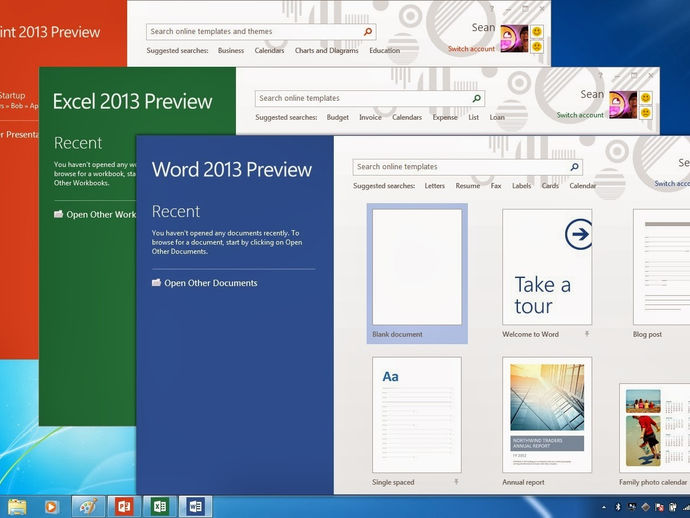The image size is (690, 518).
Task: Pin the Welcome to Word template
Action: 587,334
